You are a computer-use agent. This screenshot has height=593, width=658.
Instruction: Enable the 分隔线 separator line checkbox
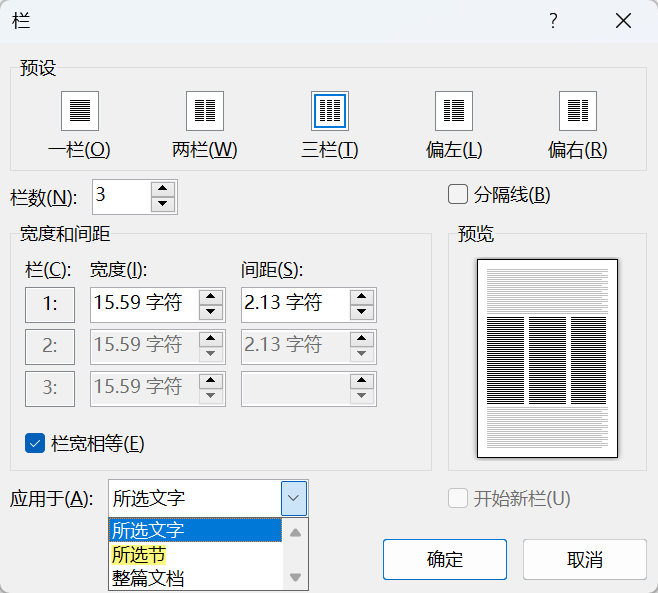(x=458, y=194)
